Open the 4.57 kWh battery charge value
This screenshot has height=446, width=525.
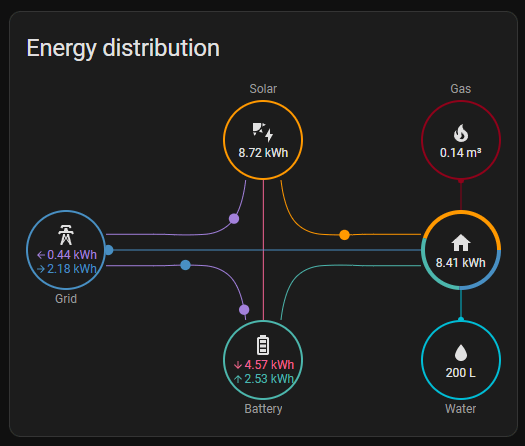(x=269, y=365)
